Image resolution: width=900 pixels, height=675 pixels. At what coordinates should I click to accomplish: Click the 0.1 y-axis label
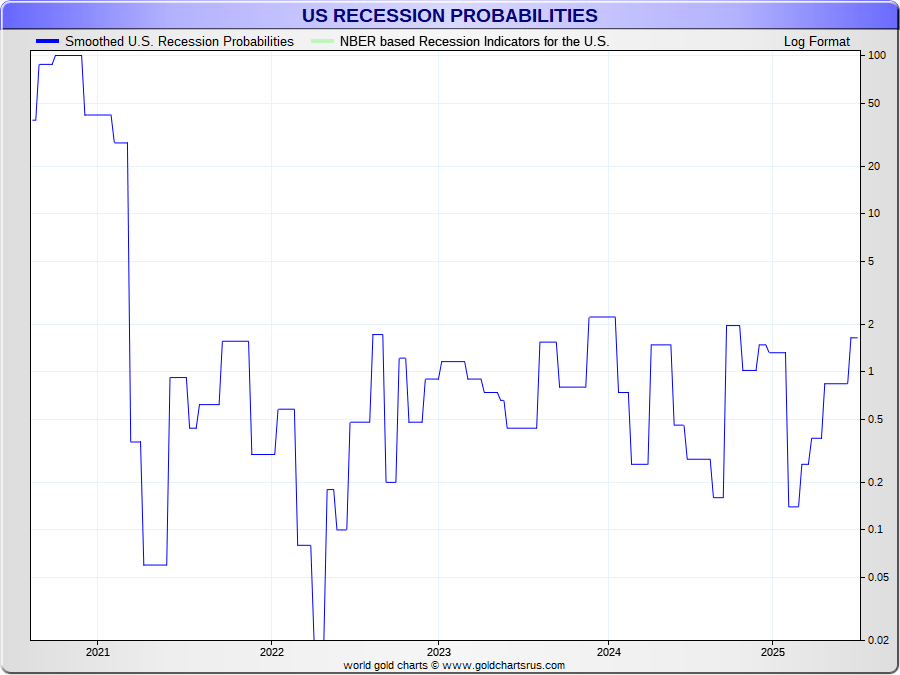(875, 529)
